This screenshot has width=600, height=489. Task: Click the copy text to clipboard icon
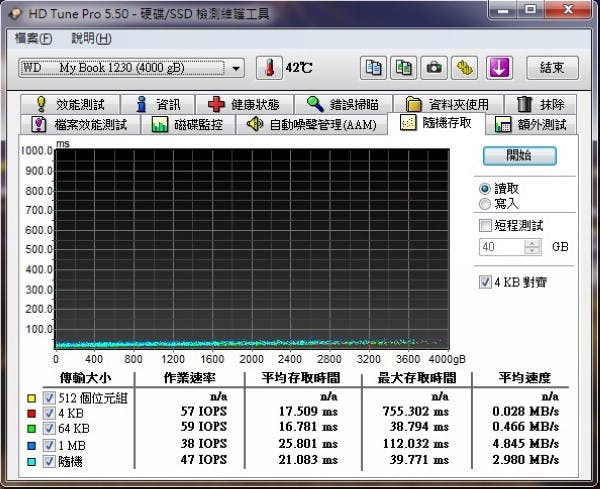tap(373, 68)
